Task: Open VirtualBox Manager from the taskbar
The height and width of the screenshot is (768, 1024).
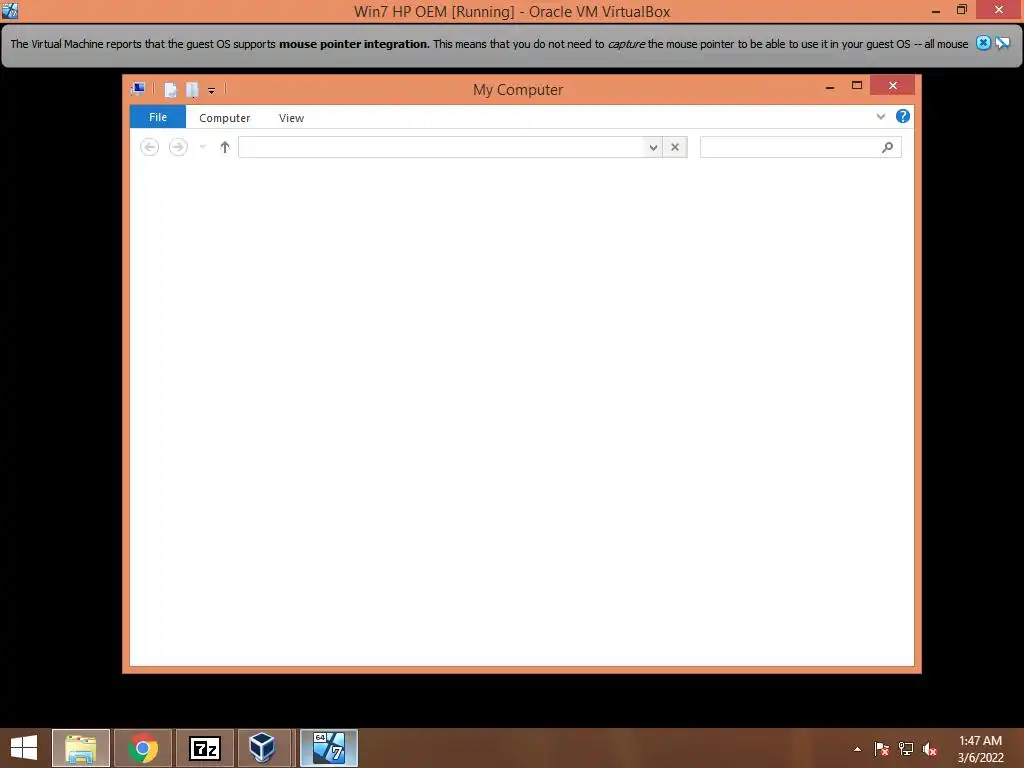Action: 263,748
